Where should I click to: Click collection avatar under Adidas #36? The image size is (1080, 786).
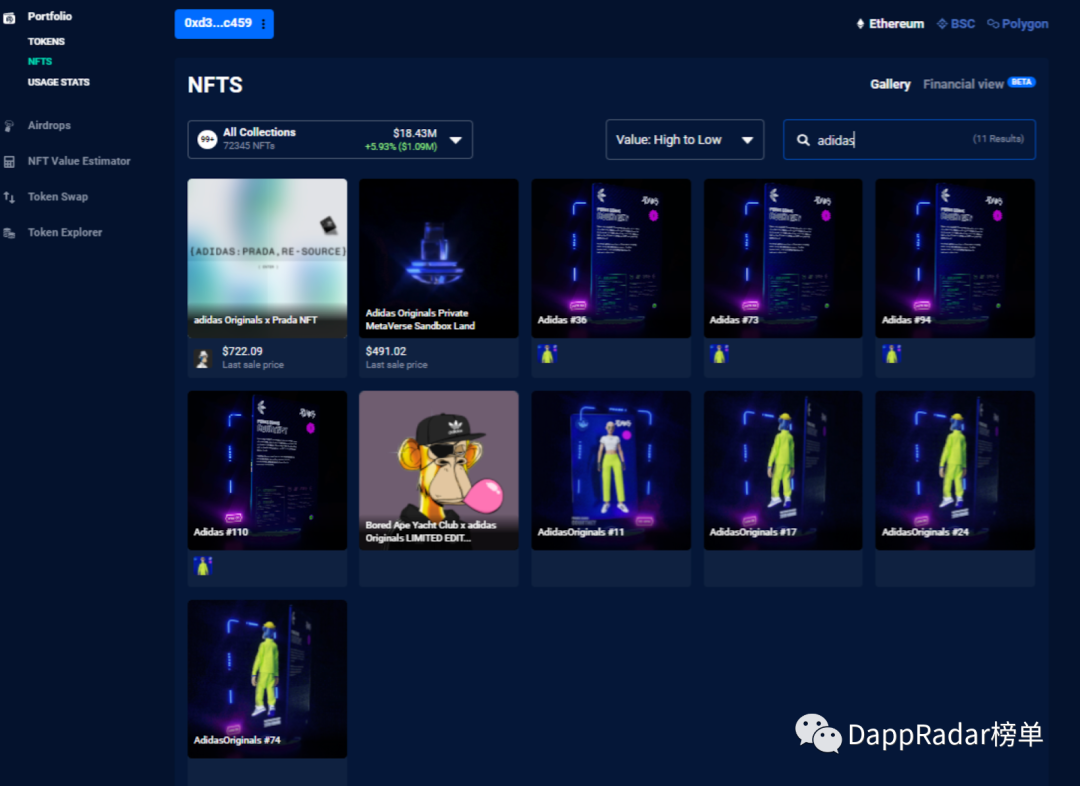(548, 354)
